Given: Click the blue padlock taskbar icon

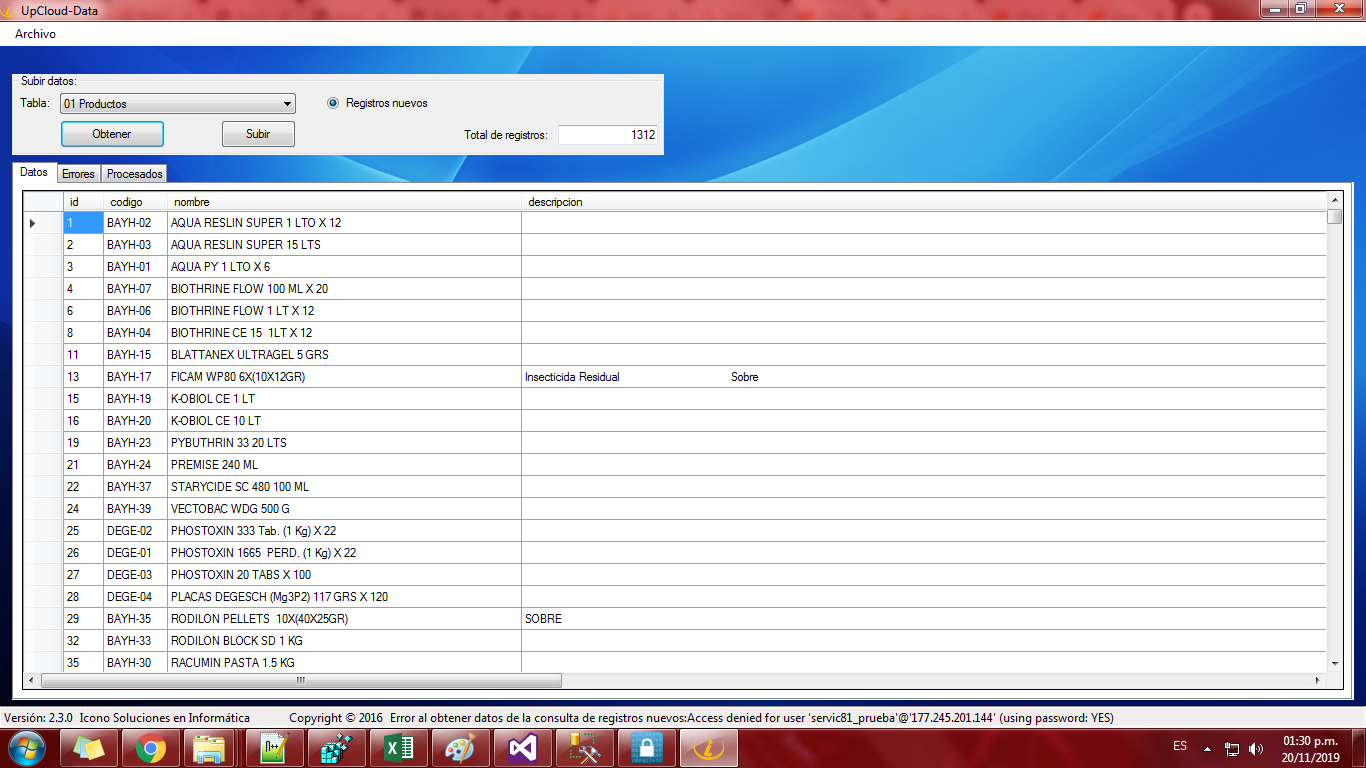Looking at the screenshot, I should tap(647, 748).
